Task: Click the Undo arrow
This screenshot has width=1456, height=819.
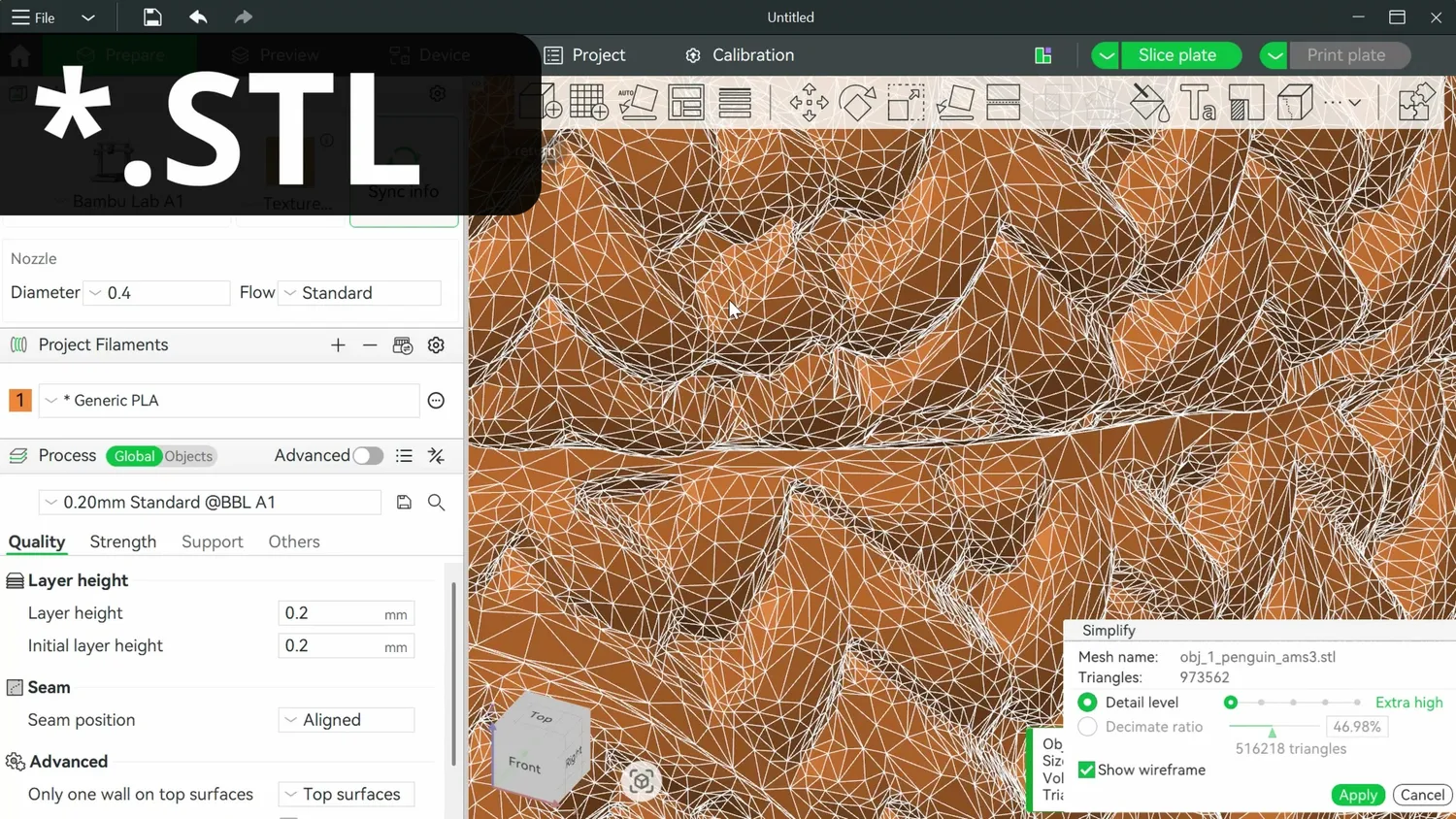Action: [198, 17]
